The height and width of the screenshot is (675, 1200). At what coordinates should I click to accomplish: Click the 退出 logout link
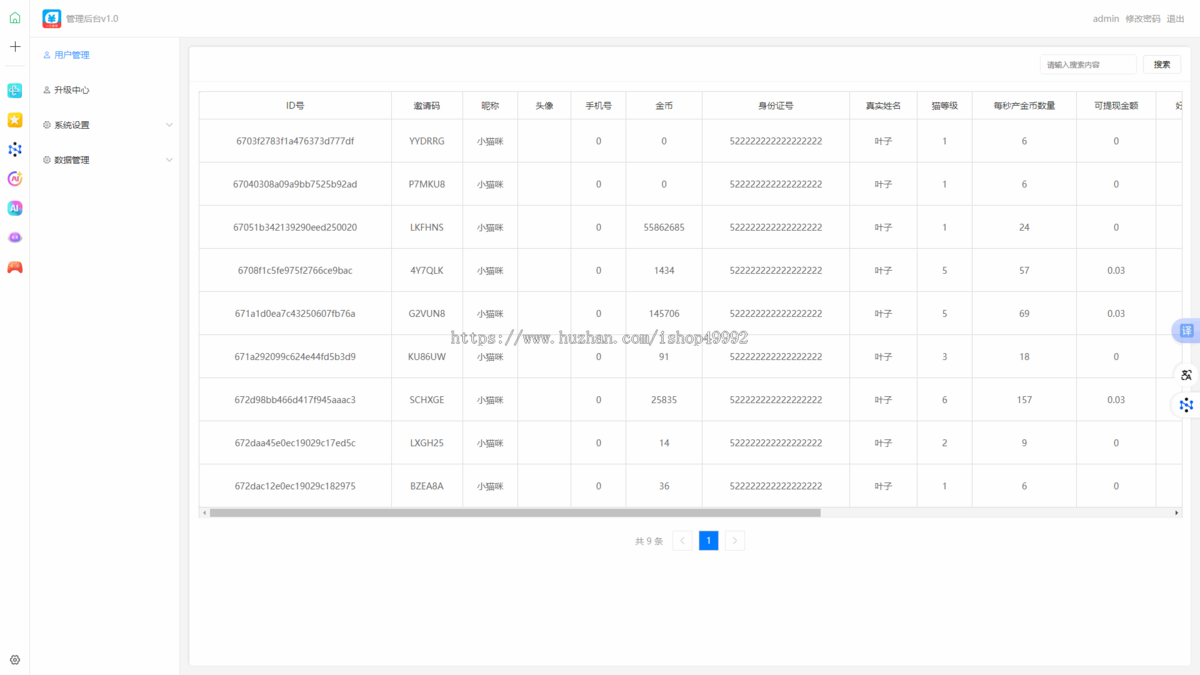1176,19
